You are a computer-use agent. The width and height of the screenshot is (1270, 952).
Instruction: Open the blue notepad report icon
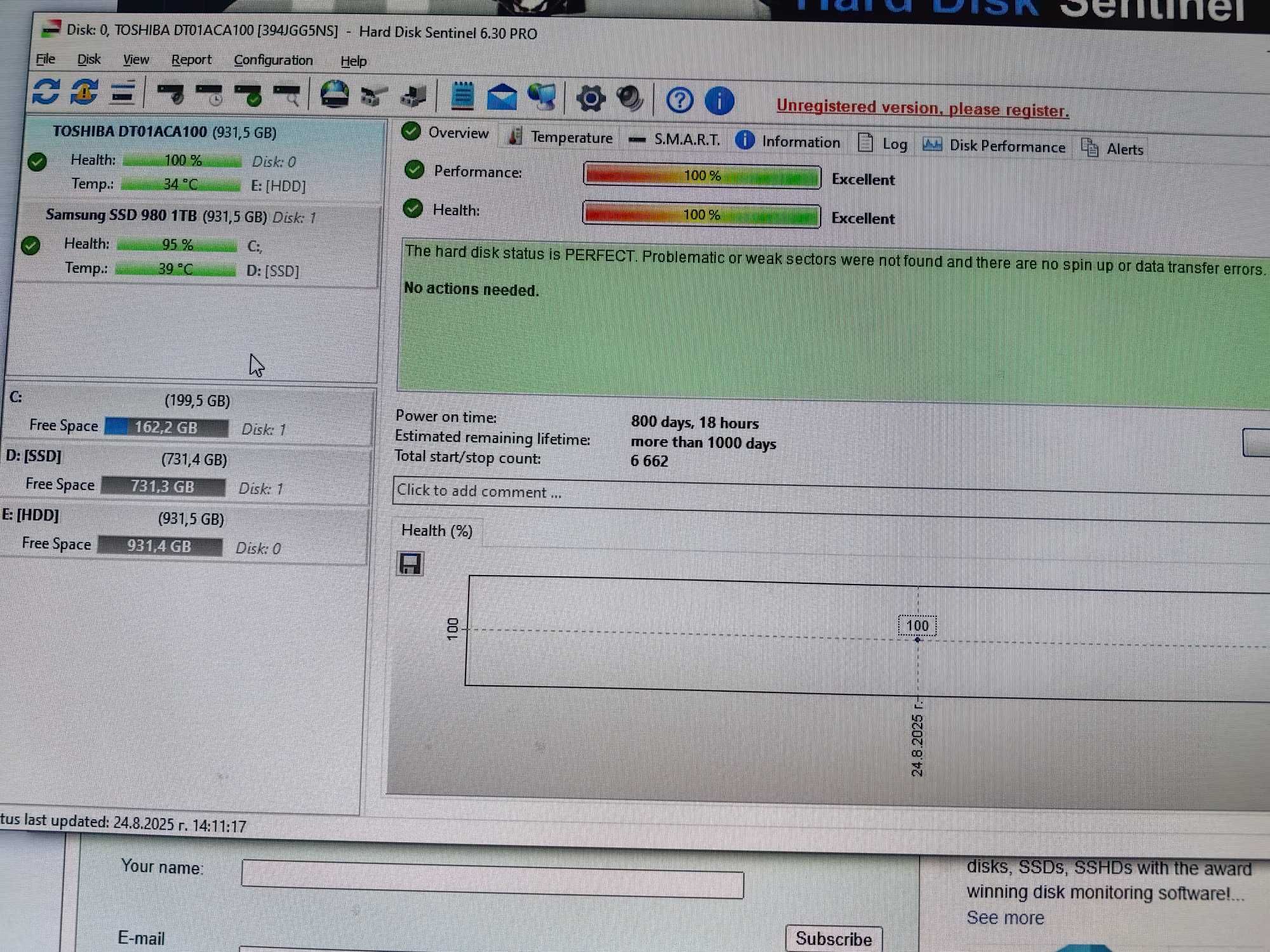click(x=462, y=96)
